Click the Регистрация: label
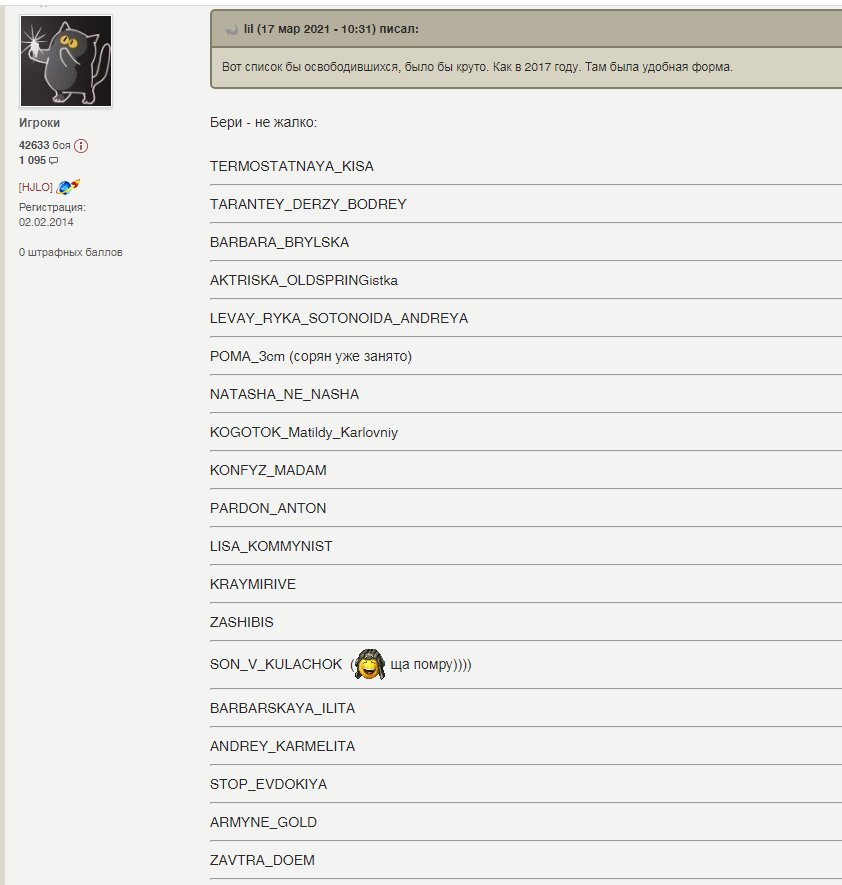842x885 pixels. point(52,208)
